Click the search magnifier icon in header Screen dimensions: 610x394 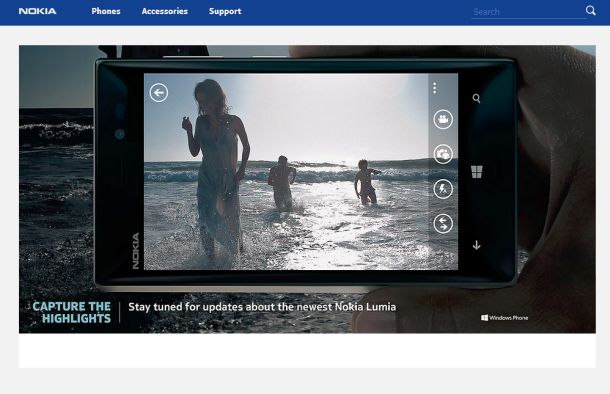591,11
